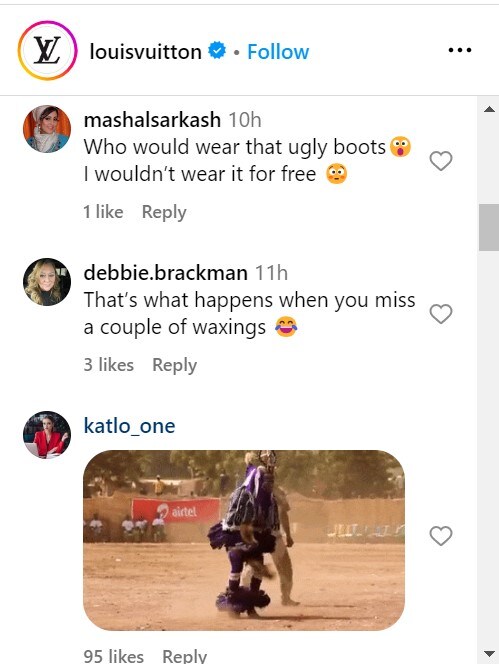Click the Louis Vuitton LV profile logo
Image resolution: width=499 pixels, height=664 pixels.
pos(47,50)
